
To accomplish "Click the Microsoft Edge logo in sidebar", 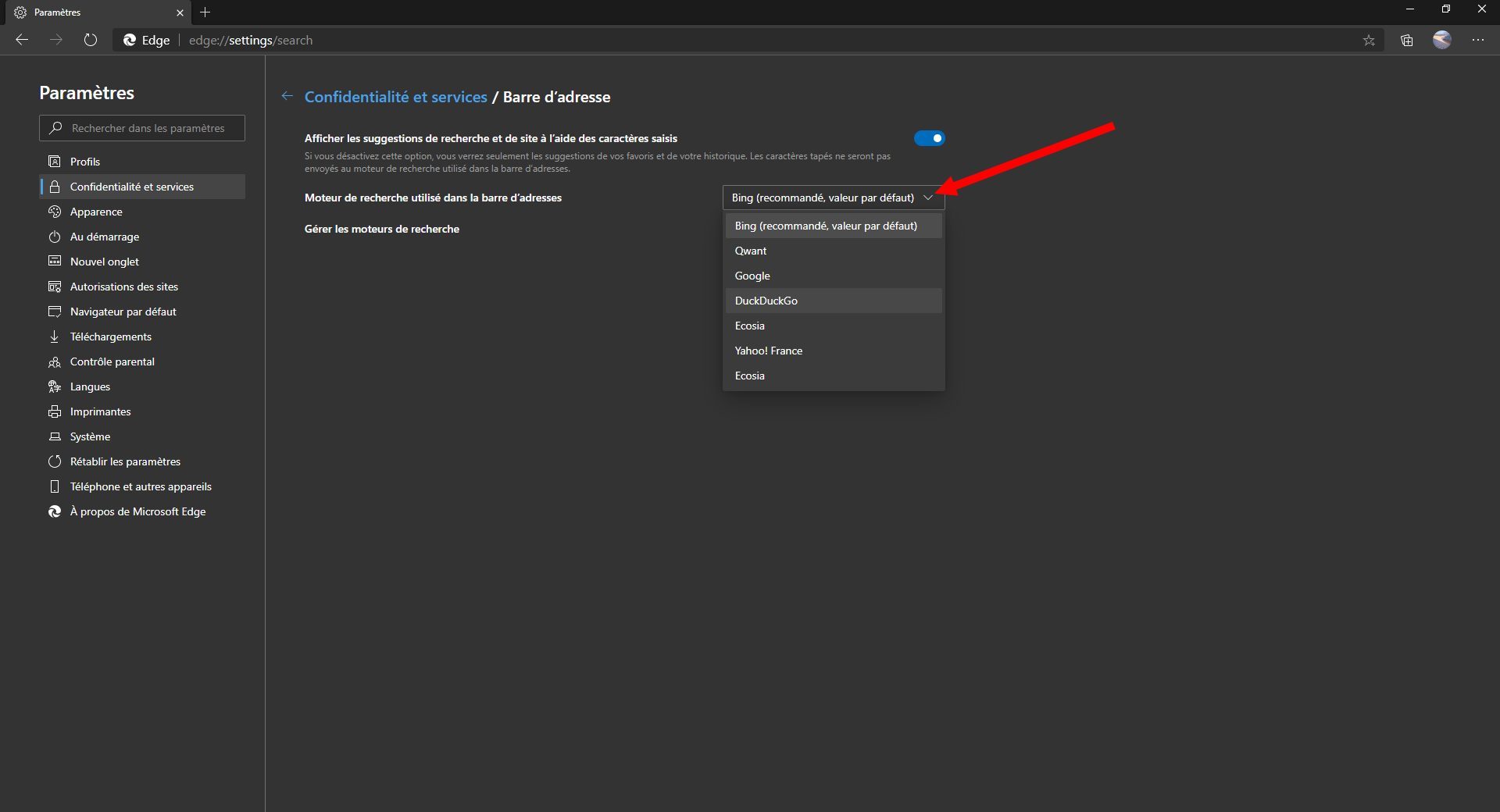I will point(55,511).
